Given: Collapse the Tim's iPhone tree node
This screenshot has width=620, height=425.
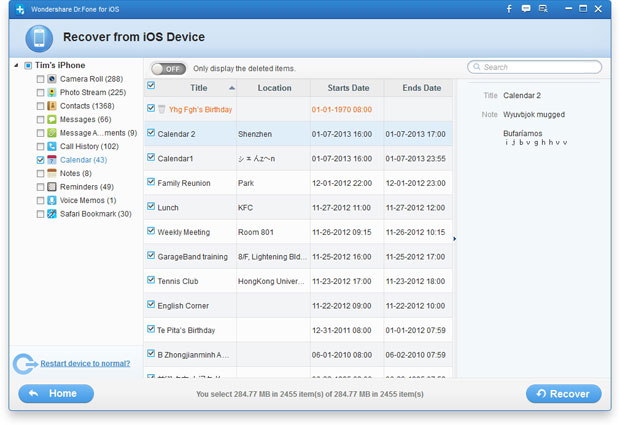Looking at the screenshot, I should click(15, 65).
